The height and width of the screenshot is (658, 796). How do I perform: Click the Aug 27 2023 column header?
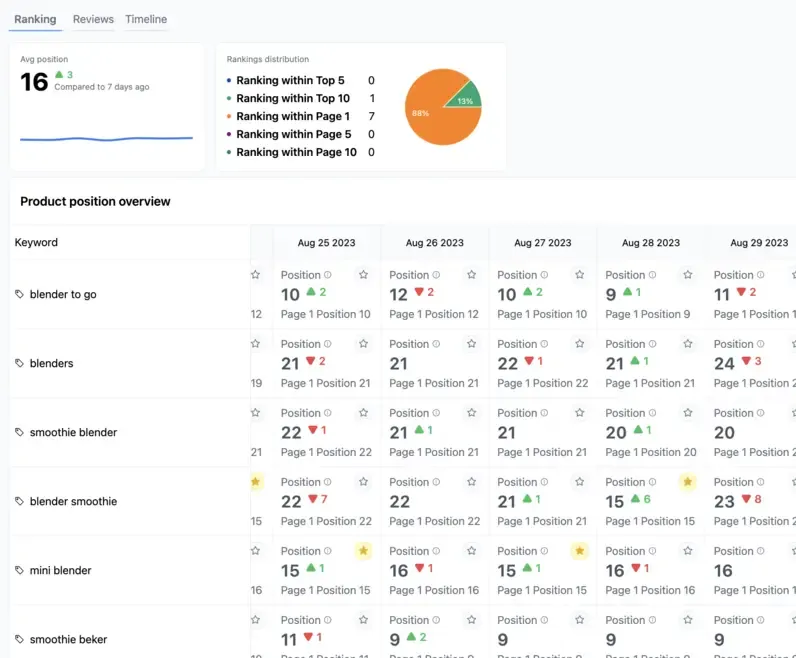543,243
